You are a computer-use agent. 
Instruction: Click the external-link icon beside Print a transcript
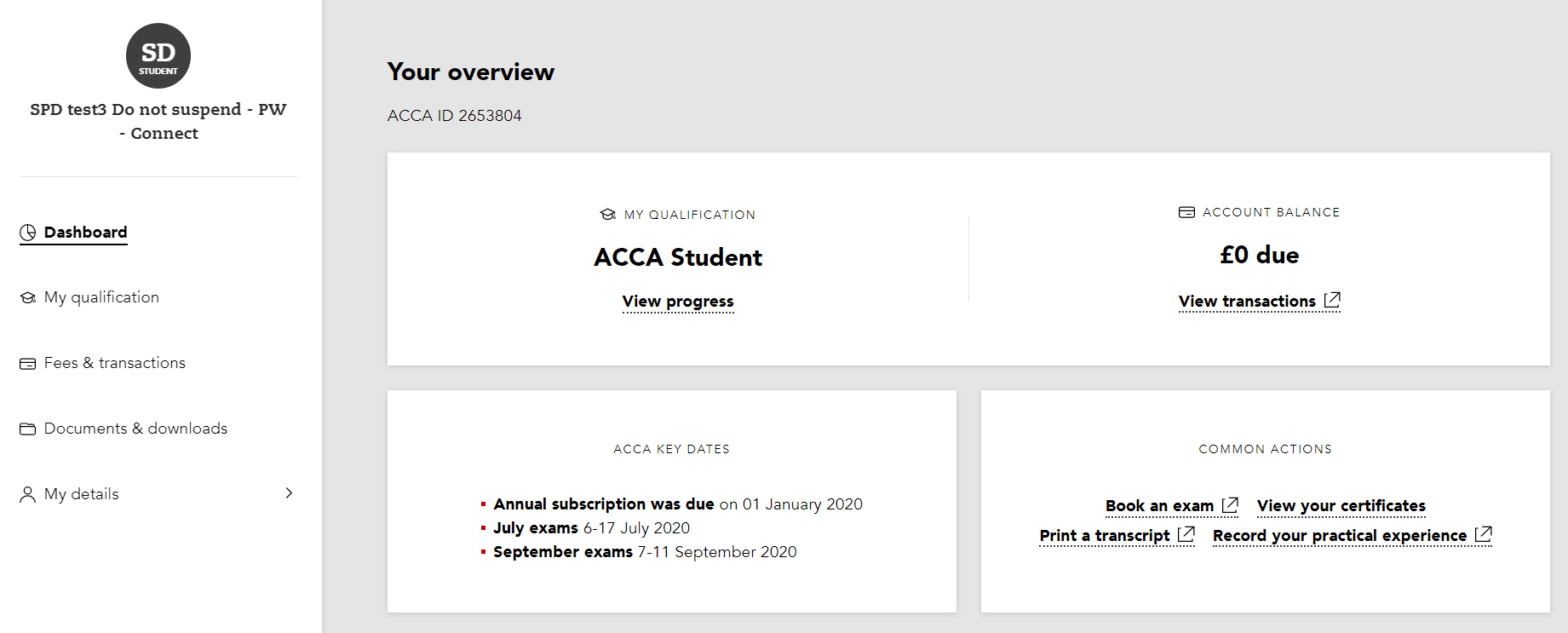coord(1186,533)
